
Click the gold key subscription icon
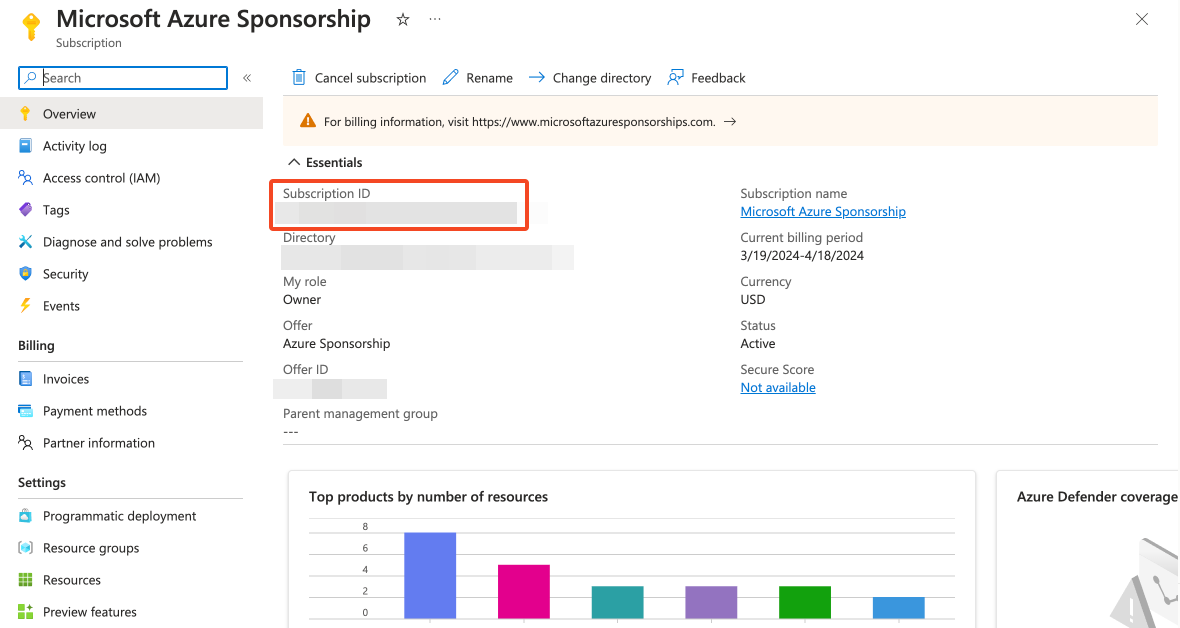[x=31, y=26]
